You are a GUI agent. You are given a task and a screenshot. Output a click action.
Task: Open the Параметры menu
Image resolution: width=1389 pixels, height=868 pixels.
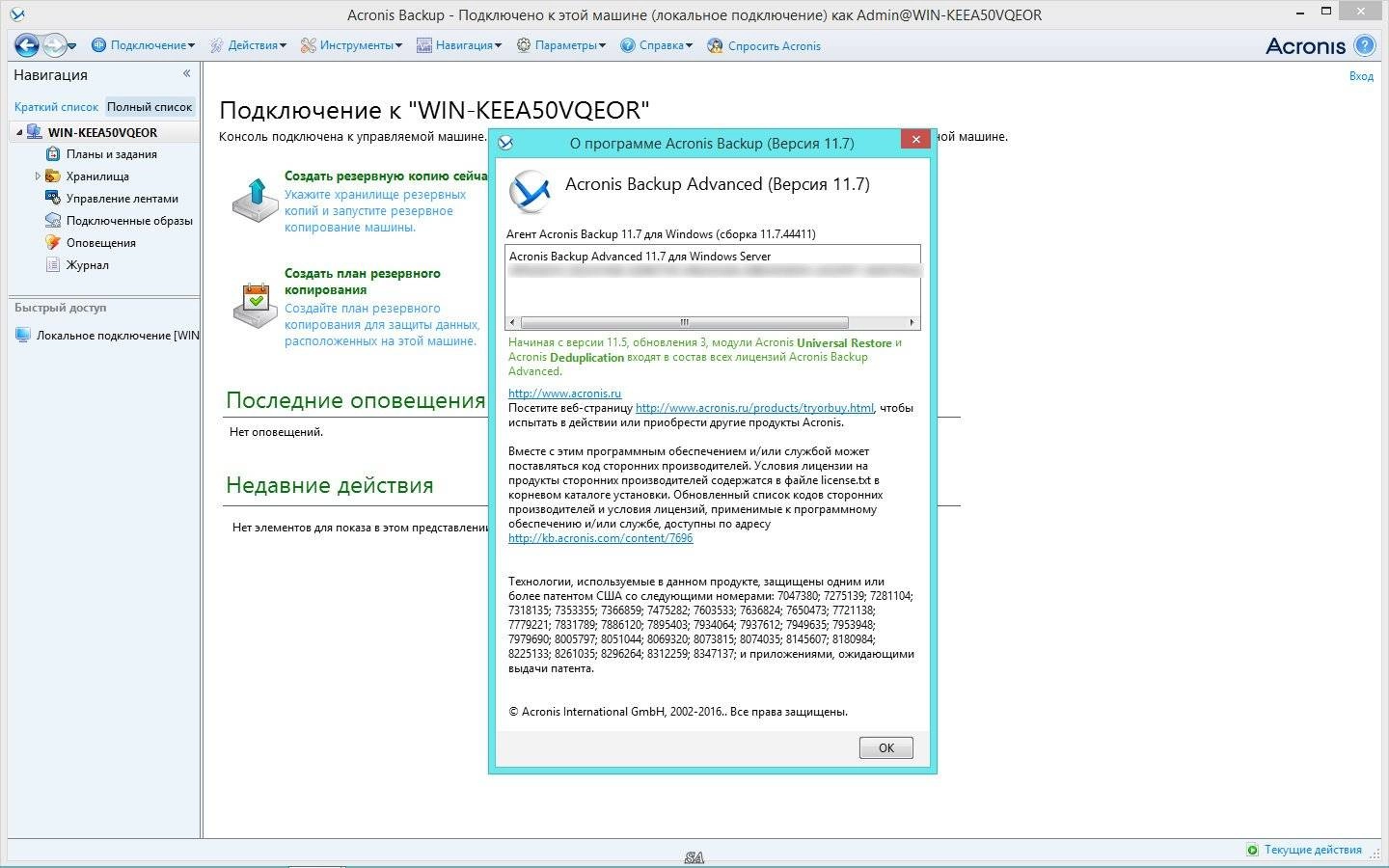[561, 45]
